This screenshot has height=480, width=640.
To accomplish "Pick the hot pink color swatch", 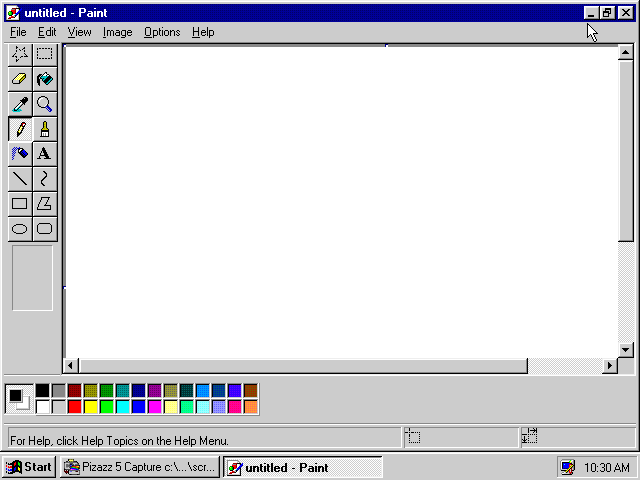I will (x=235, y=407).
